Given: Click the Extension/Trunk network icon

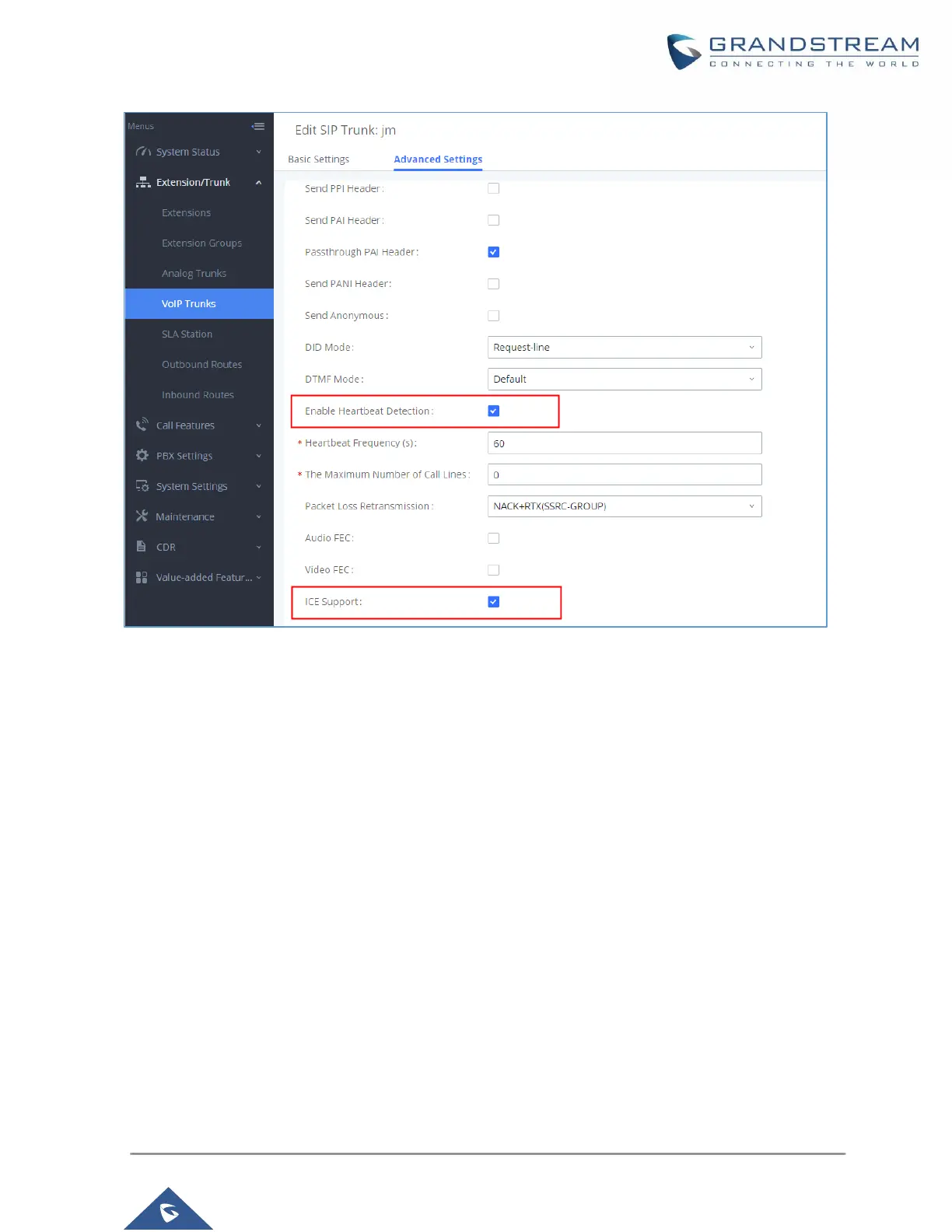Looking at the screenshot, I should [143, 182].
